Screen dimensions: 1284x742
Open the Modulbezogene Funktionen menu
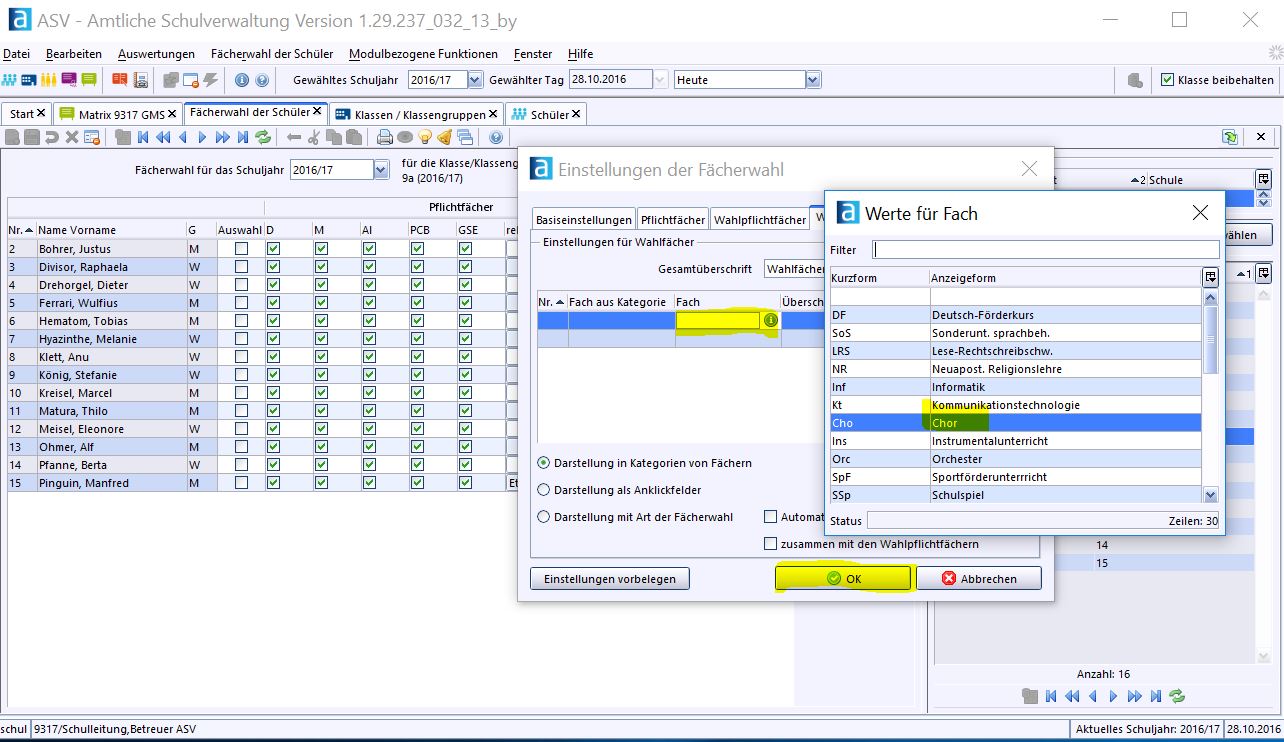423,54
